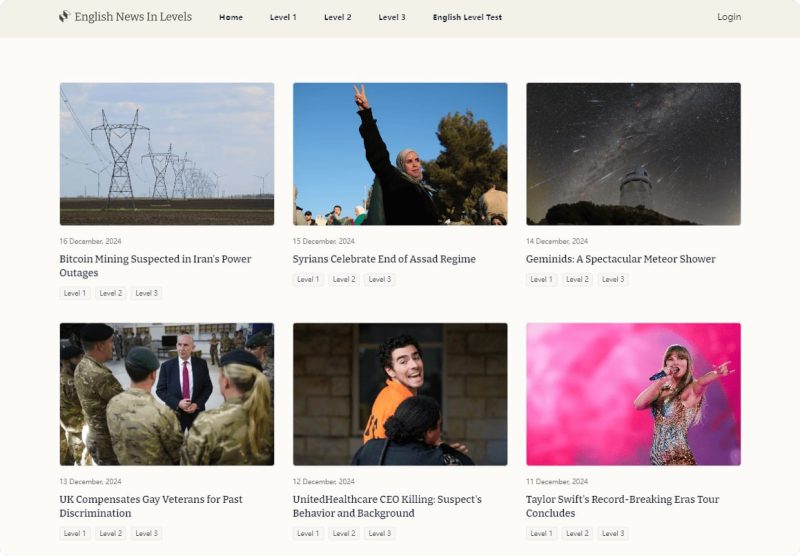Pick Level 2 tag under Geminids article
This screenshot has height=556, width=800.
[577, 280]
